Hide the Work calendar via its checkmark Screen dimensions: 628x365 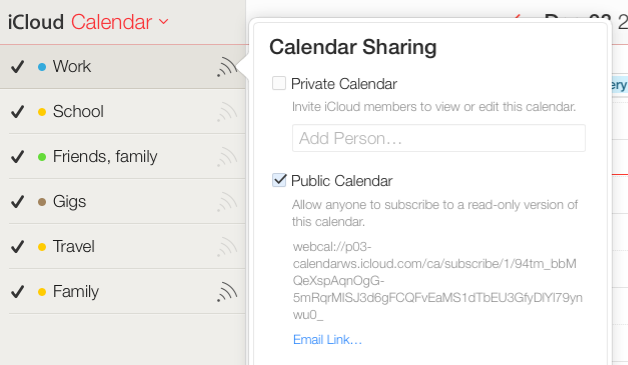point(18,67)
